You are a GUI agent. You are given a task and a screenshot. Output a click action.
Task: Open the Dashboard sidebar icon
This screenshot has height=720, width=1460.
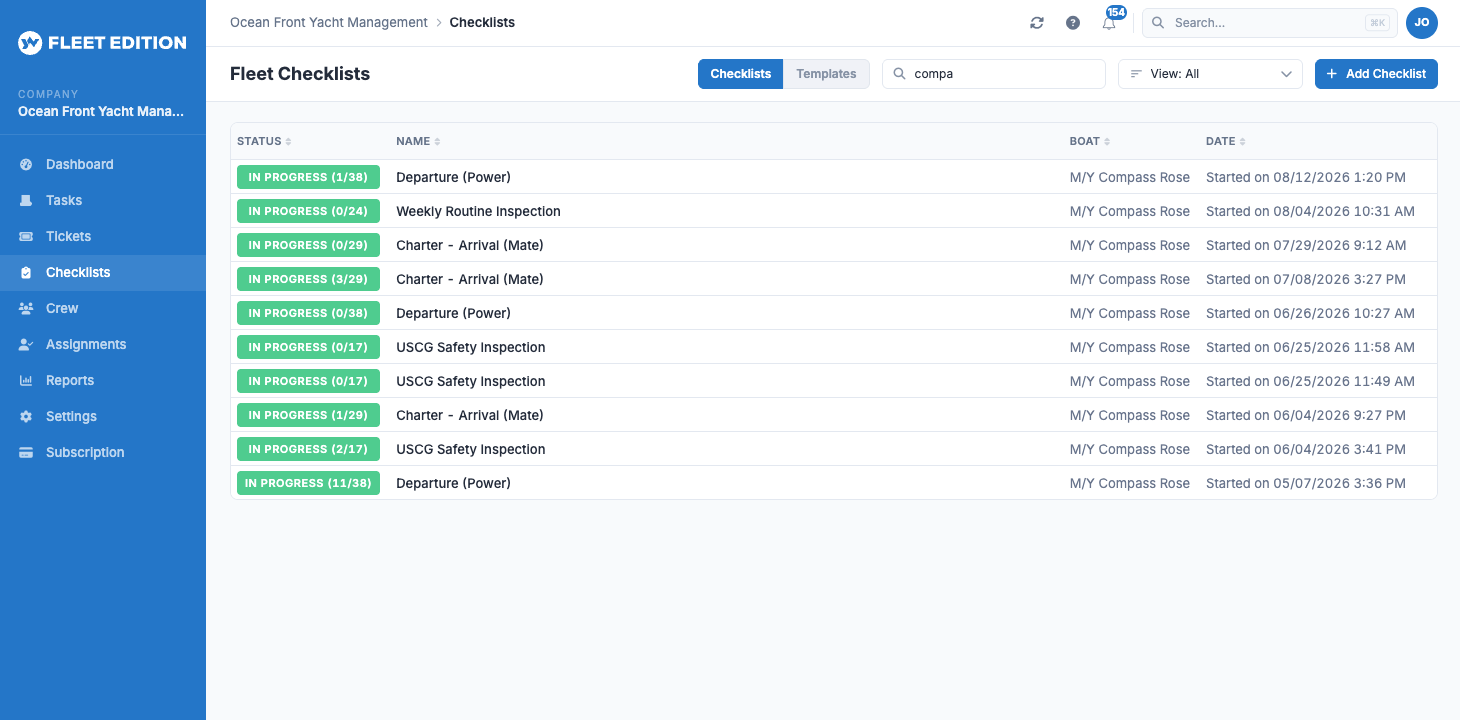tap(26, 164)
